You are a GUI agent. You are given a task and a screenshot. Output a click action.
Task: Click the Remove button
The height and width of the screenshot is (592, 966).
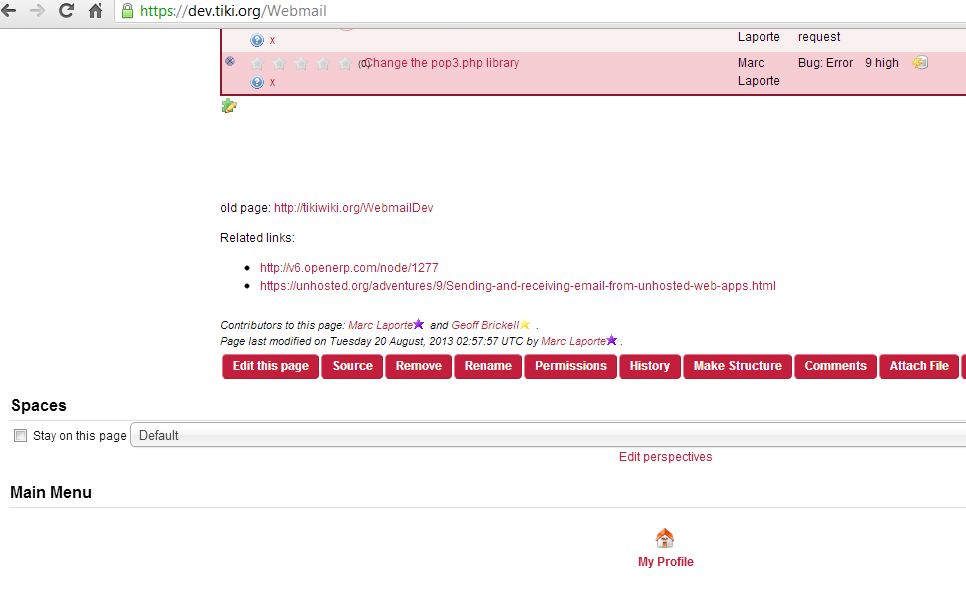tap(419, 367)
